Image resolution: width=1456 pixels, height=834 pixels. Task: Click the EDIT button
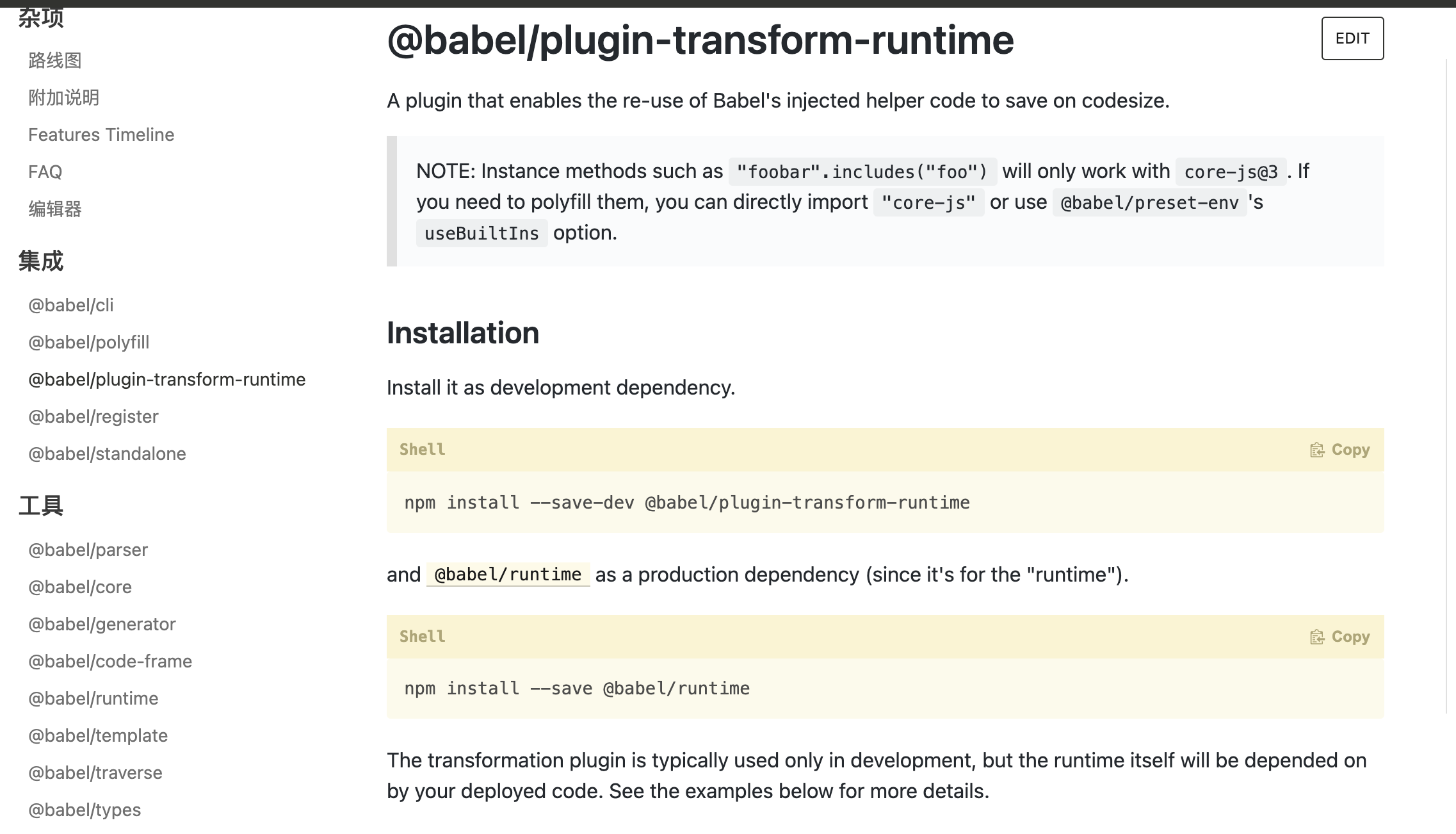pos(1352,38)
